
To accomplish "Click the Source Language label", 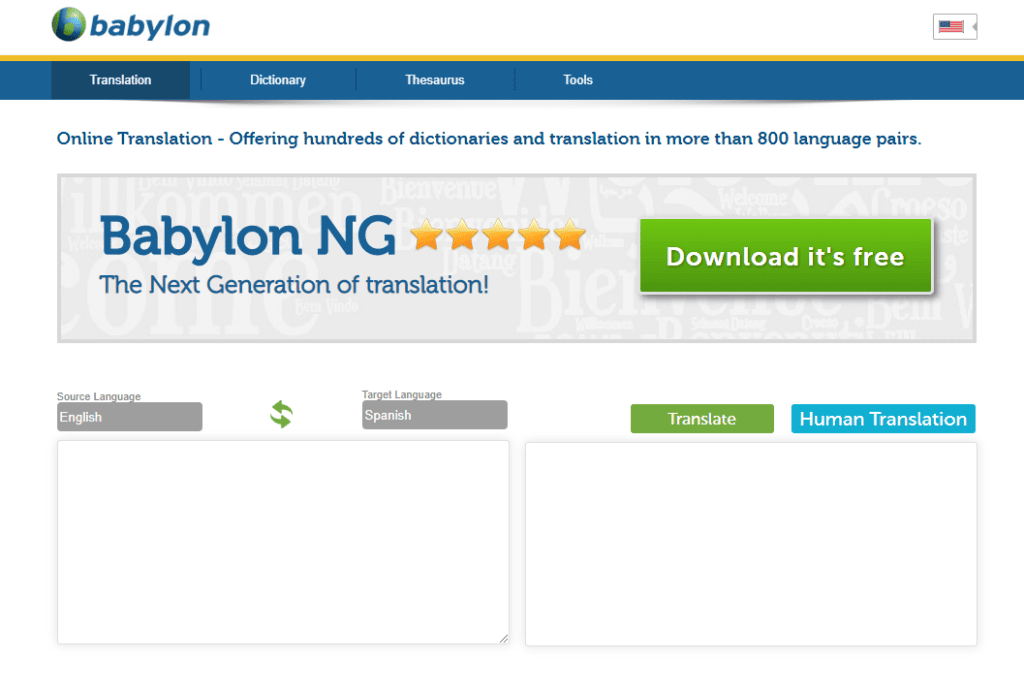I will (99, 396).
